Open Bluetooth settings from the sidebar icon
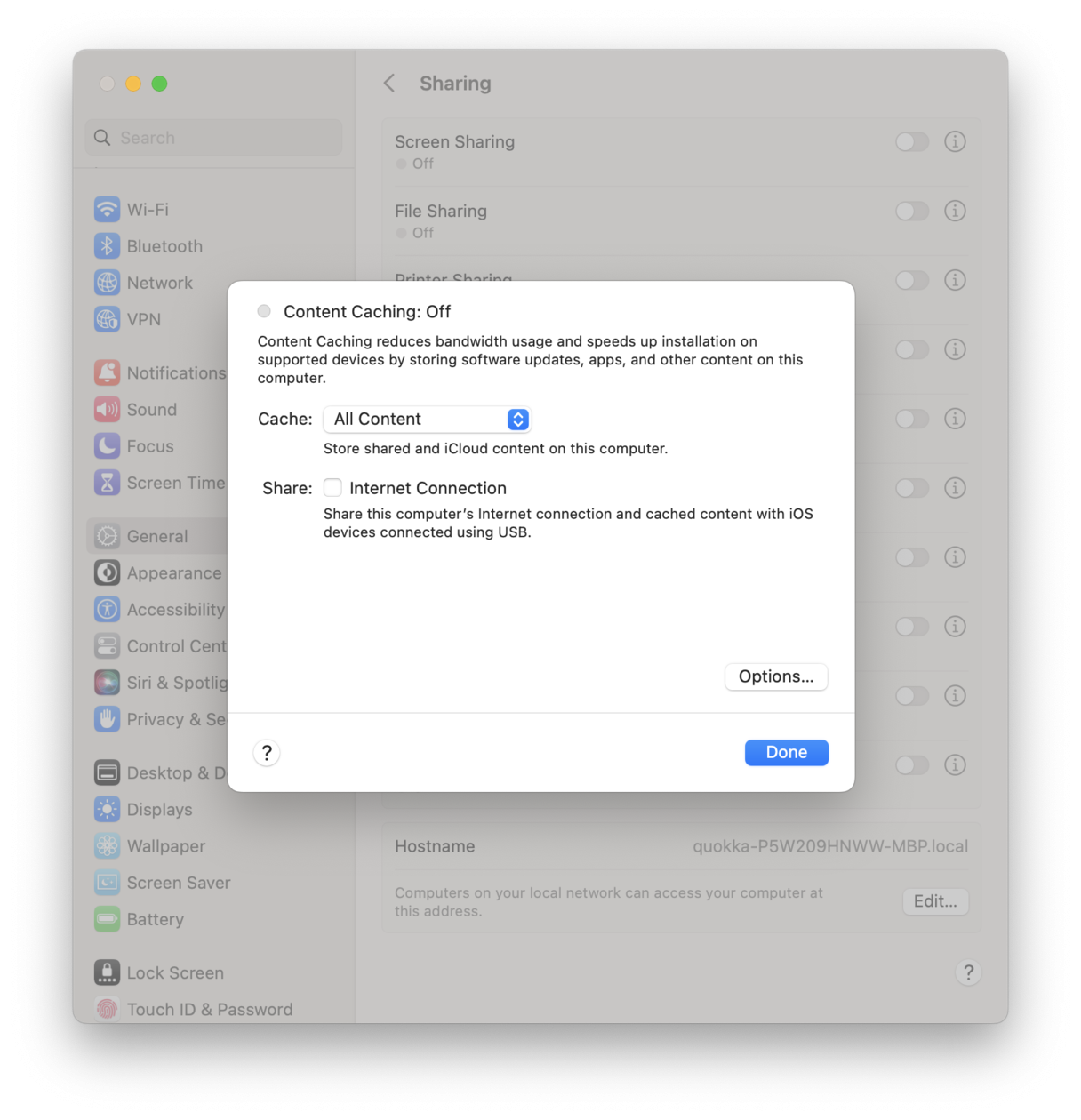 pos(107,246)
